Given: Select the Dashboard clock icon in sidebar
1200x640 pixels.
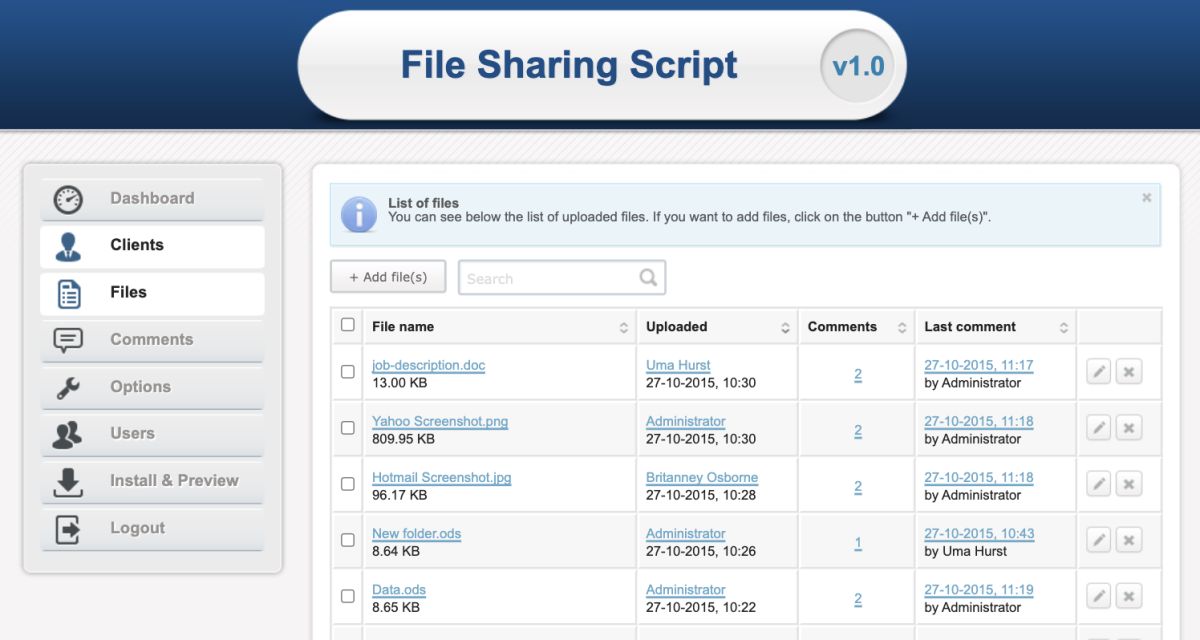Looking at the screenshot, I should pos(67,198).
